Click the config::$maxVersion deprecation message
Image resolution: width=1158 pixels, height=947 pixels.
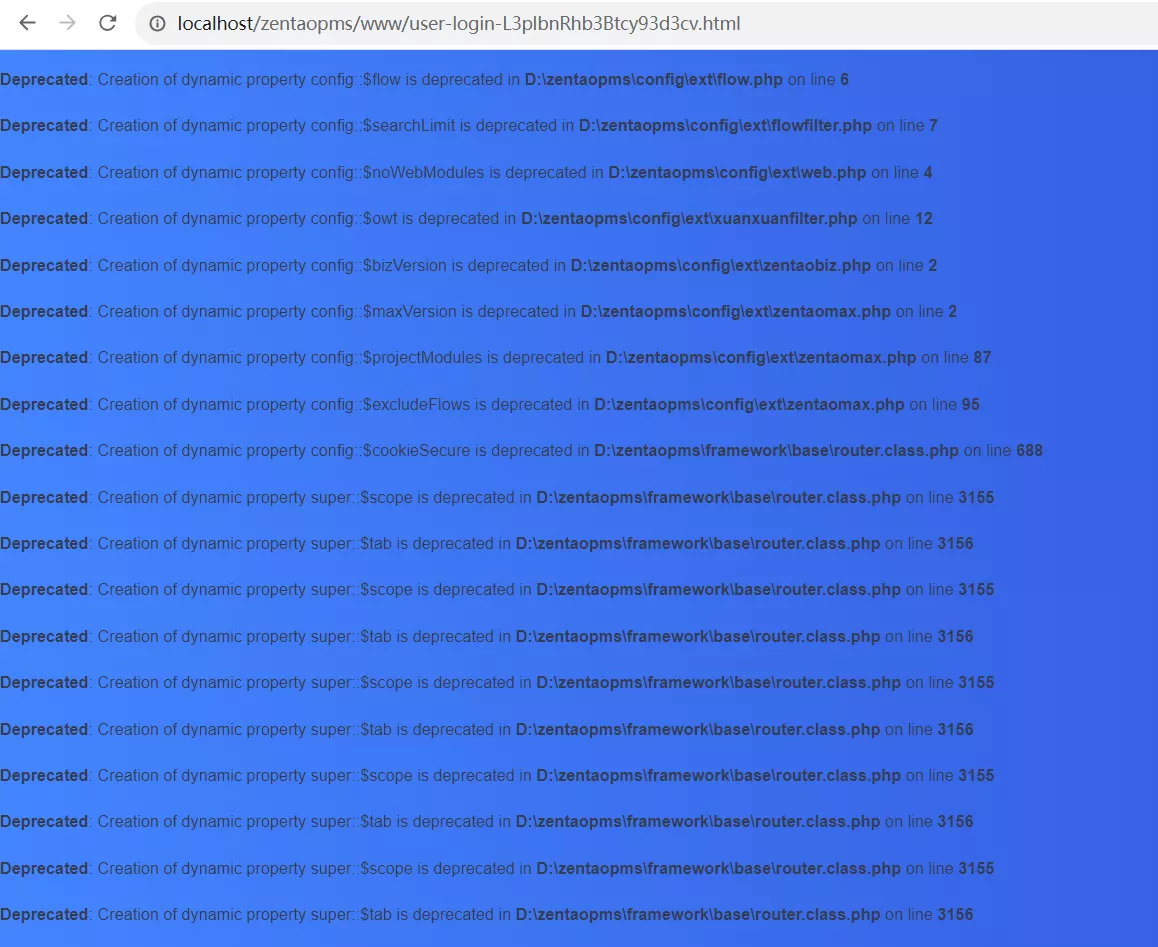tap(479, 312)
